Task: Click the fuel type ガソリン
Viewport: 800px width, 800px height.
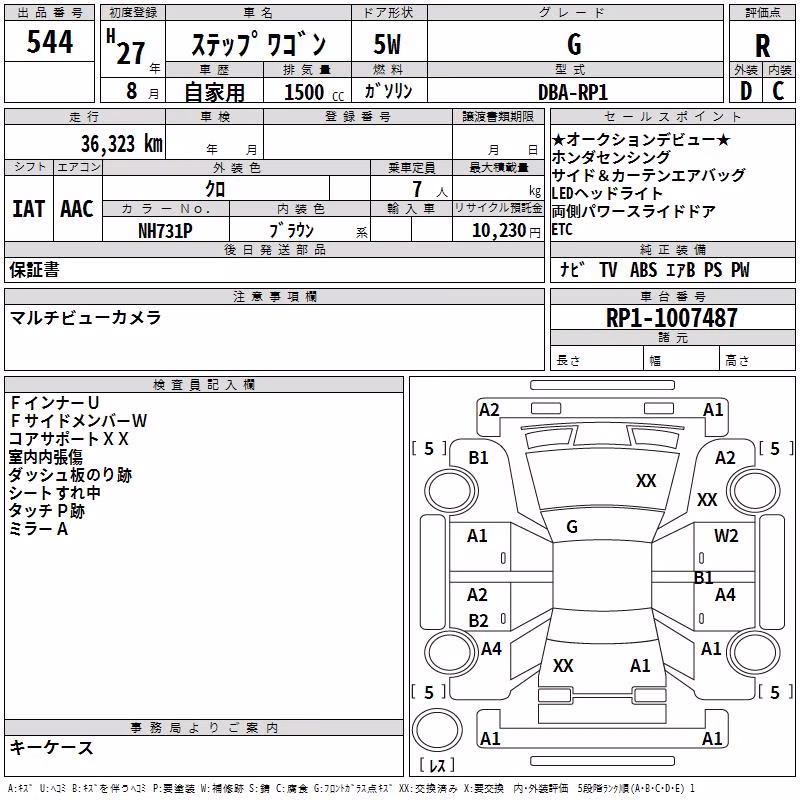Action: (388, 91)
